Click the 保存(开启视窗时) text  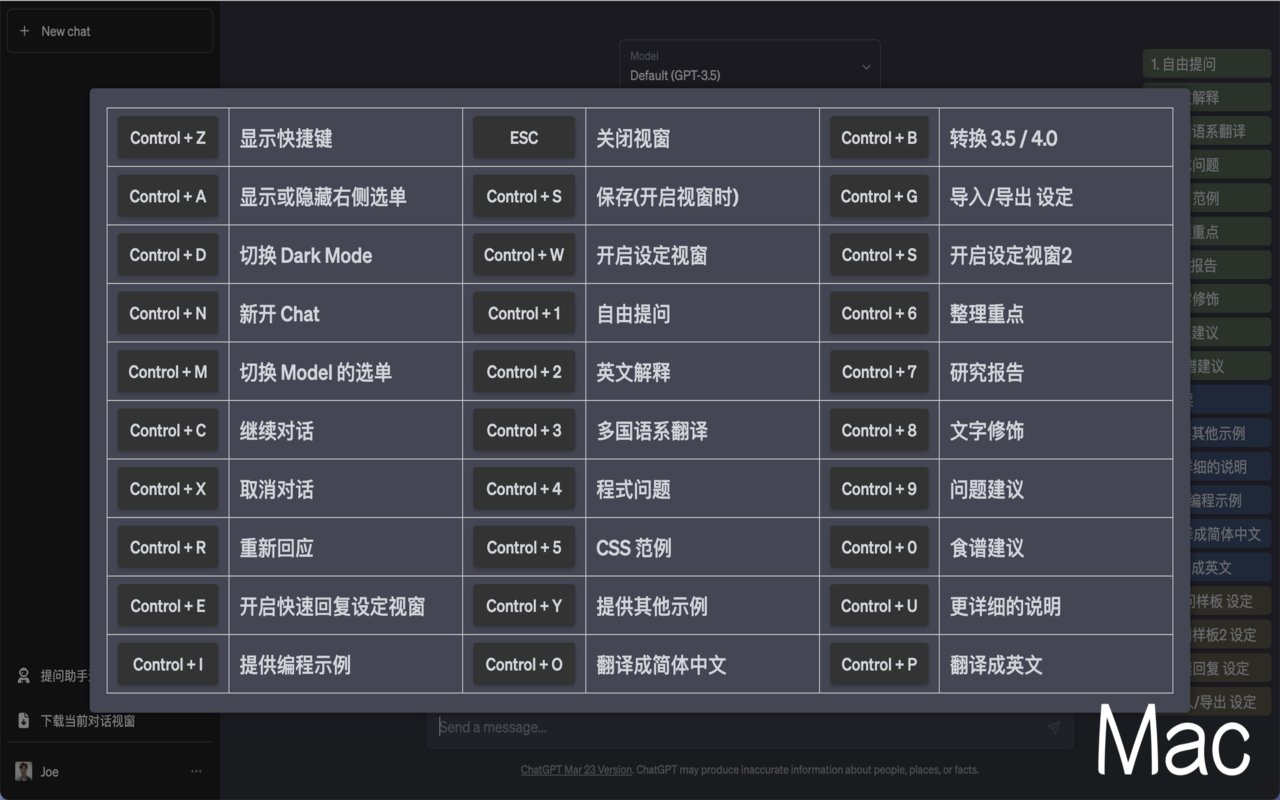(x=667, y=197)
